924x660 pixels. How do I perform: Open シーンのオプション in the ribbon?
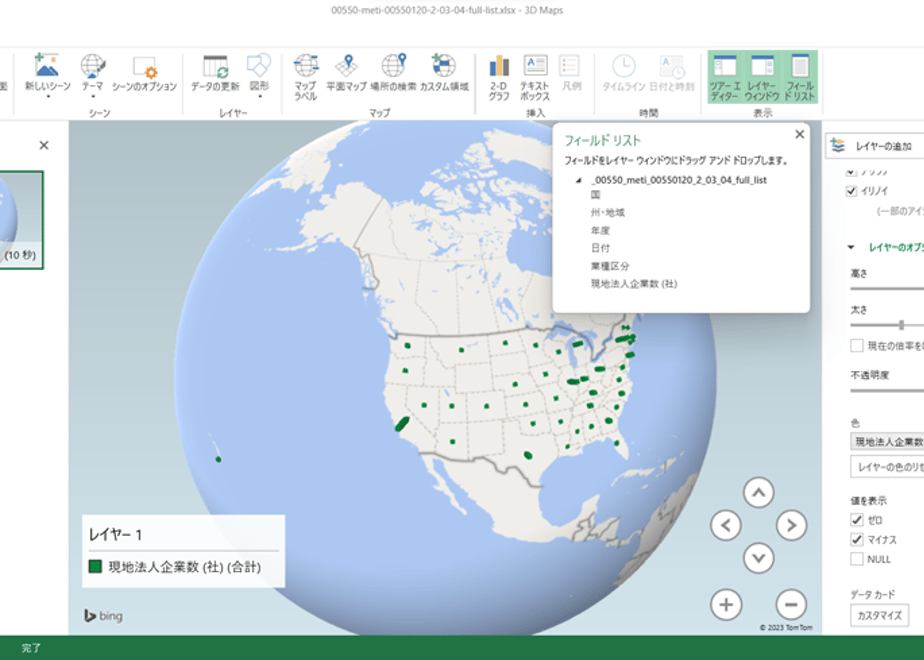pyautogui.click(x=144, y=74)
